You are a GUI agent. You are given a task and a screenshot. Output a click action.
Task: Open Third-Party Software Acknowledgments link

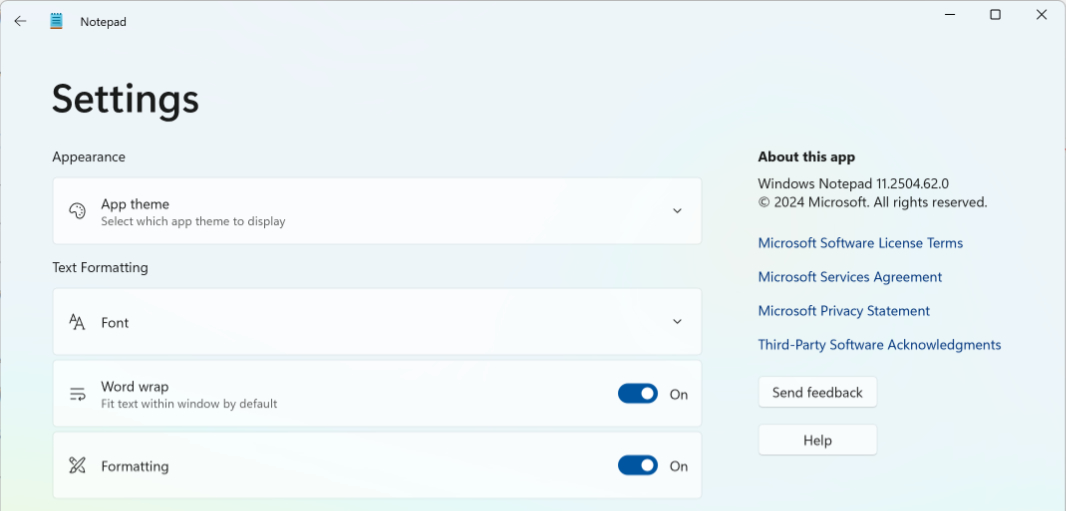tap(879, 345)
